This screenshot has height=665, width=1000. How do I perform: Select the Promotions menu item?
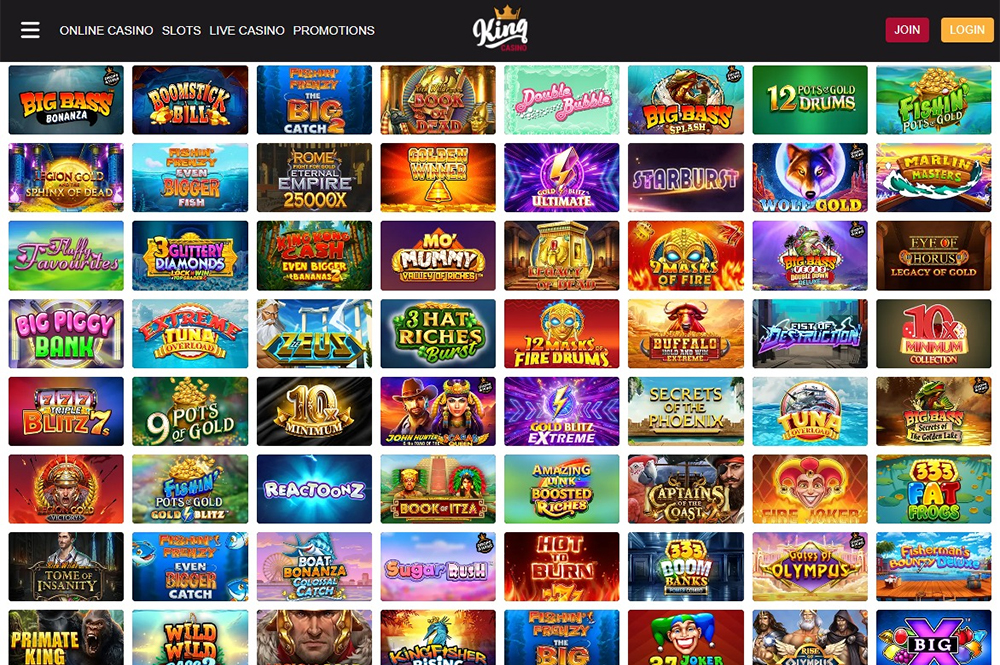tap(334, 30)
